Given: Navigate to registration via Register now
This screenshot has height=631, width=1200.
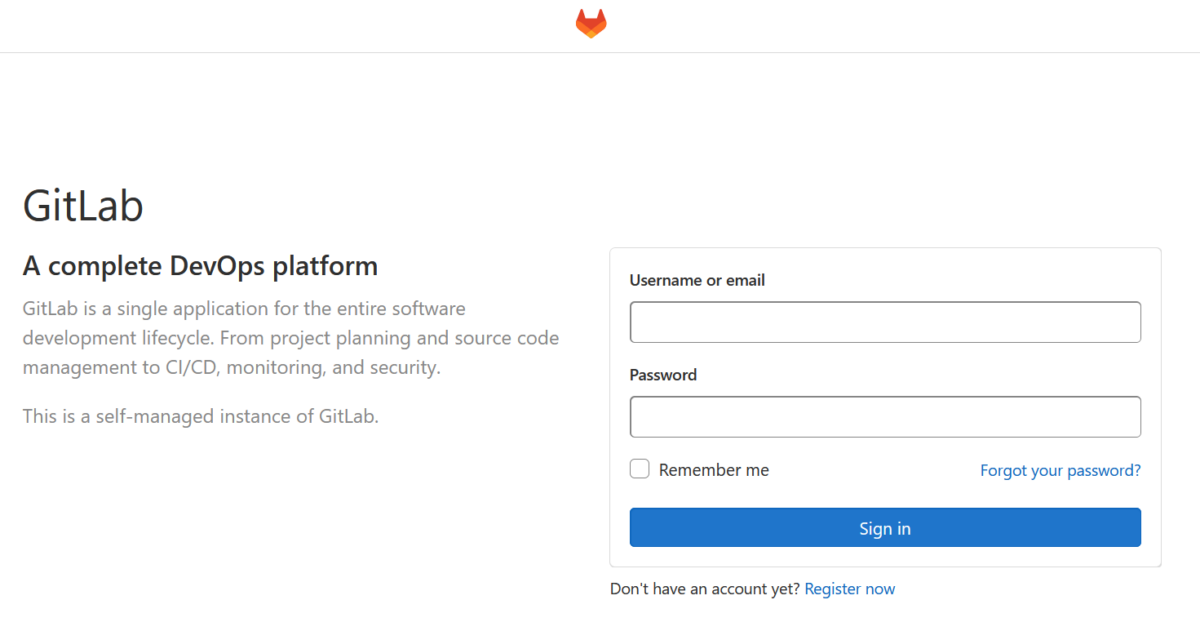Looking at the screenshot, I should (x=849, y=588).
